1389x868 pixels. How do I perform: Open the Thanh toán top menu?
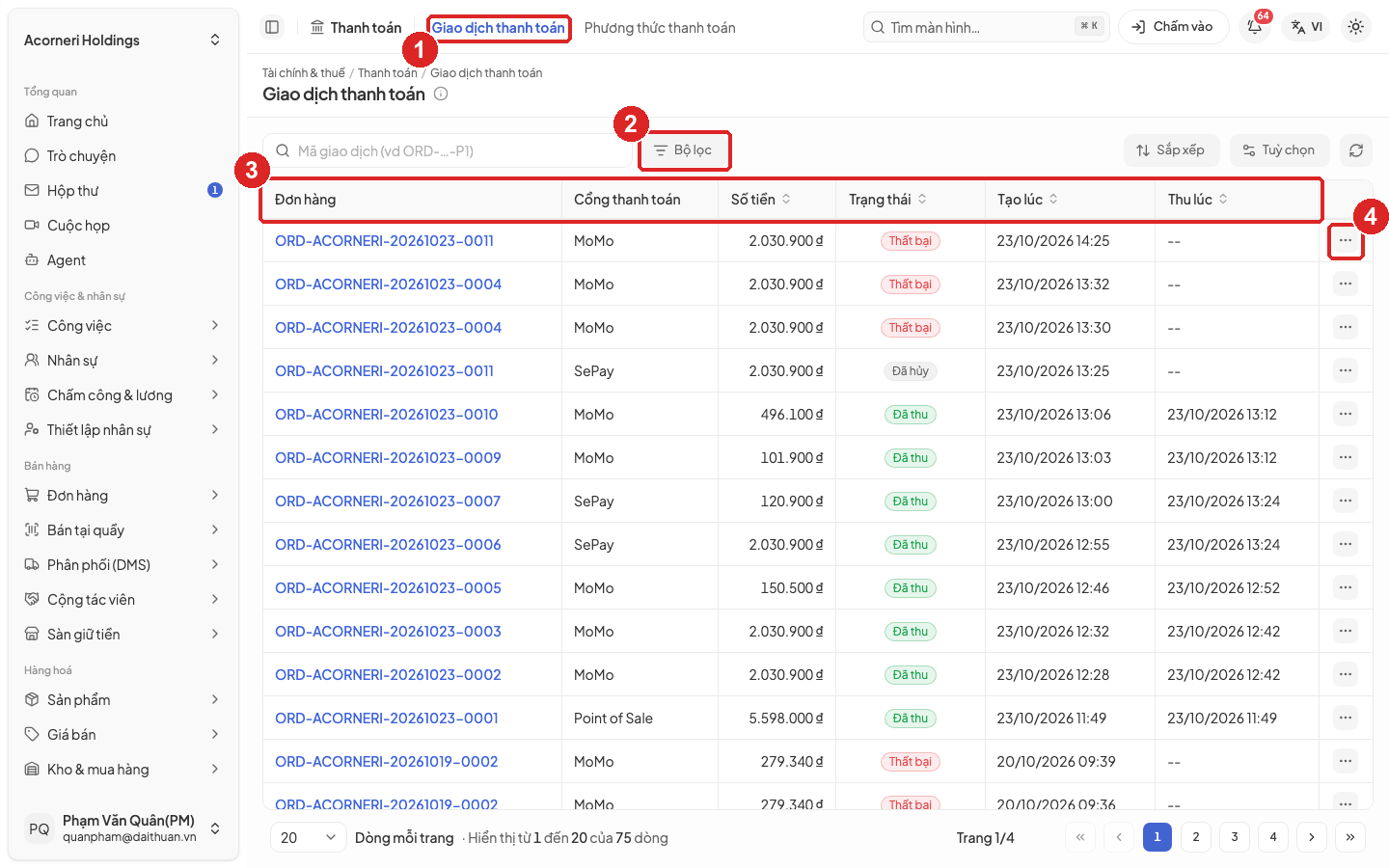tap(356, 28)
